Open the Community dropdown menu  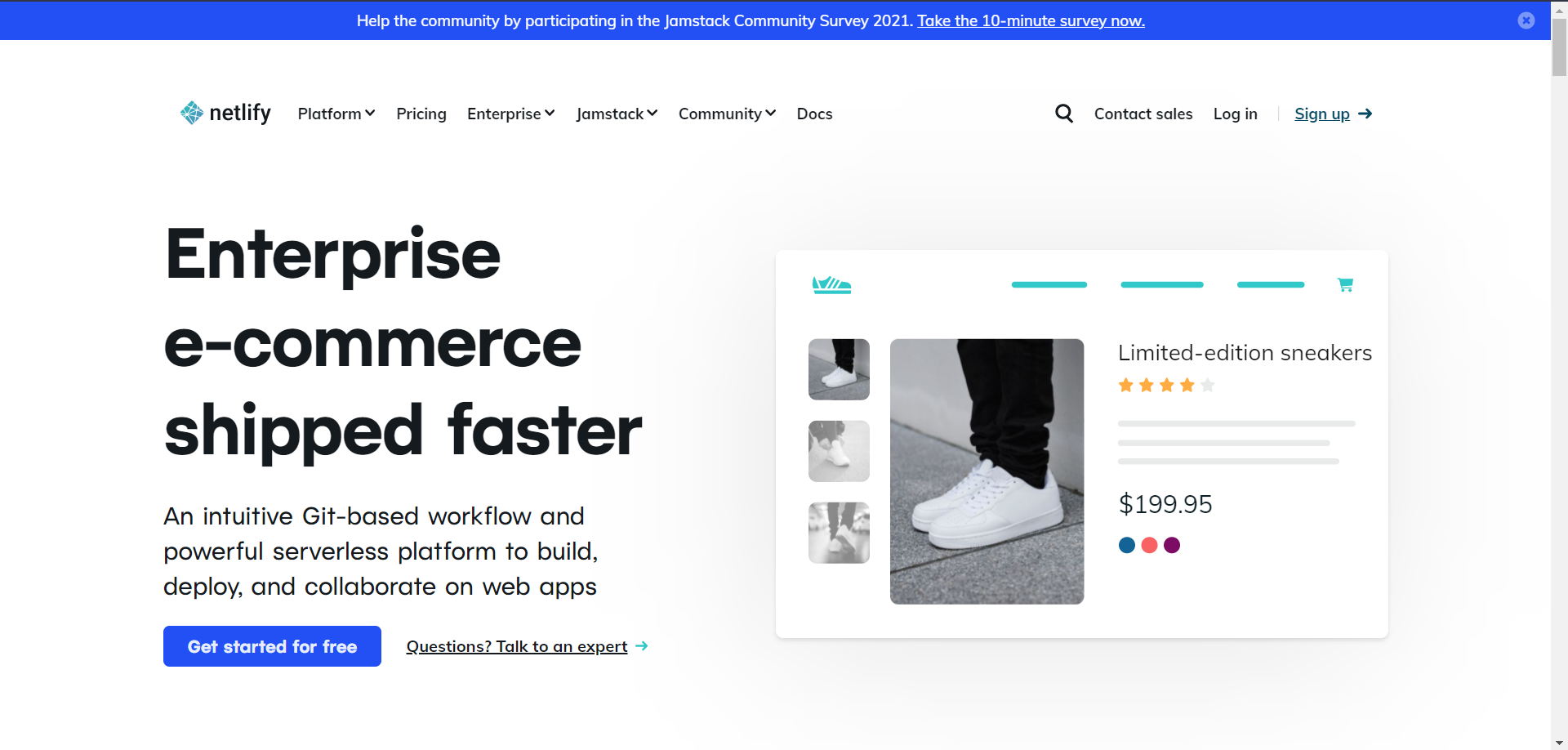pyautogui.click(x=727, y=114)
